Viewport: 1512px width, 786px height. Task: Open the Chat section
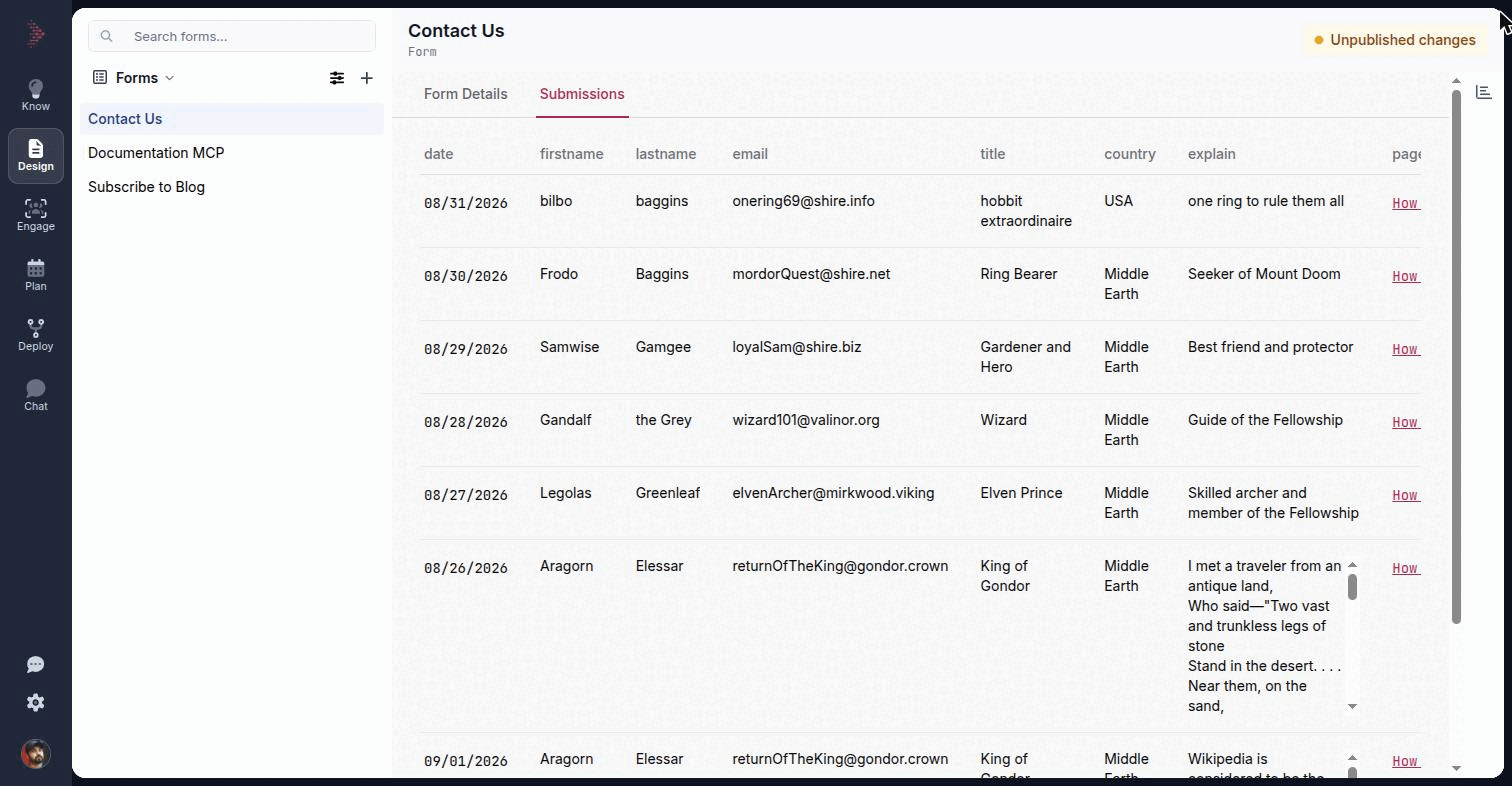[x=36, y=396]
